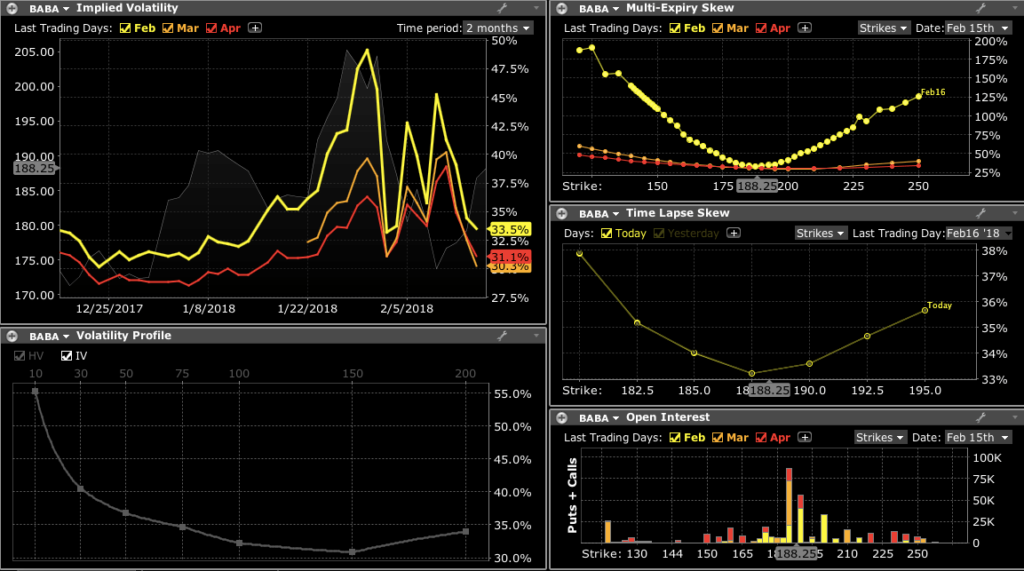This screenshot has height=571, width=1024.
Task: Click the tallest open interest bar near 188.25
Action: click(x=789, y=505)
